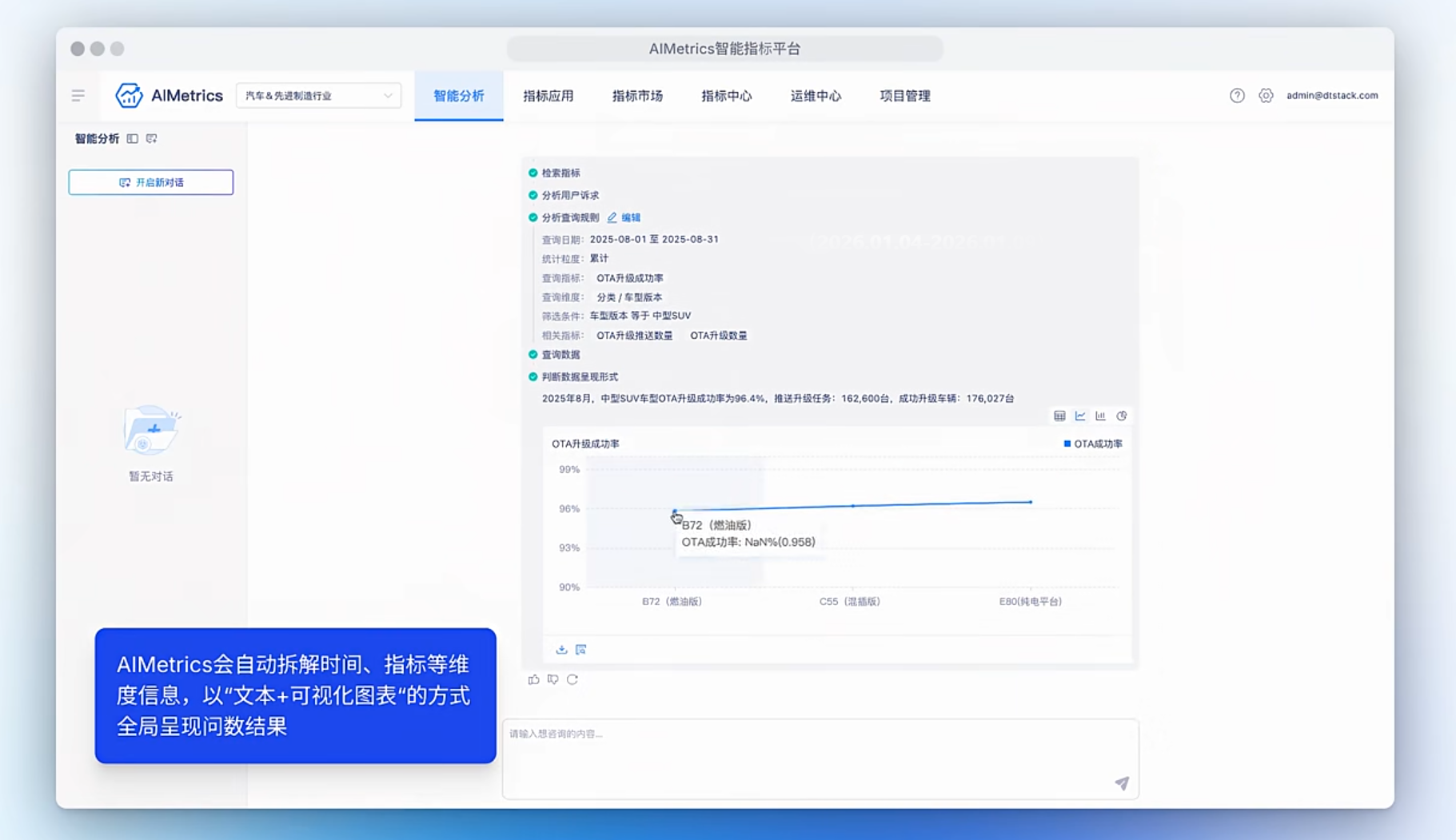The width and height of the screenshot is (1456, 840).
Task: Send the message with the paper plane icon
Action: coord(1122,783)
